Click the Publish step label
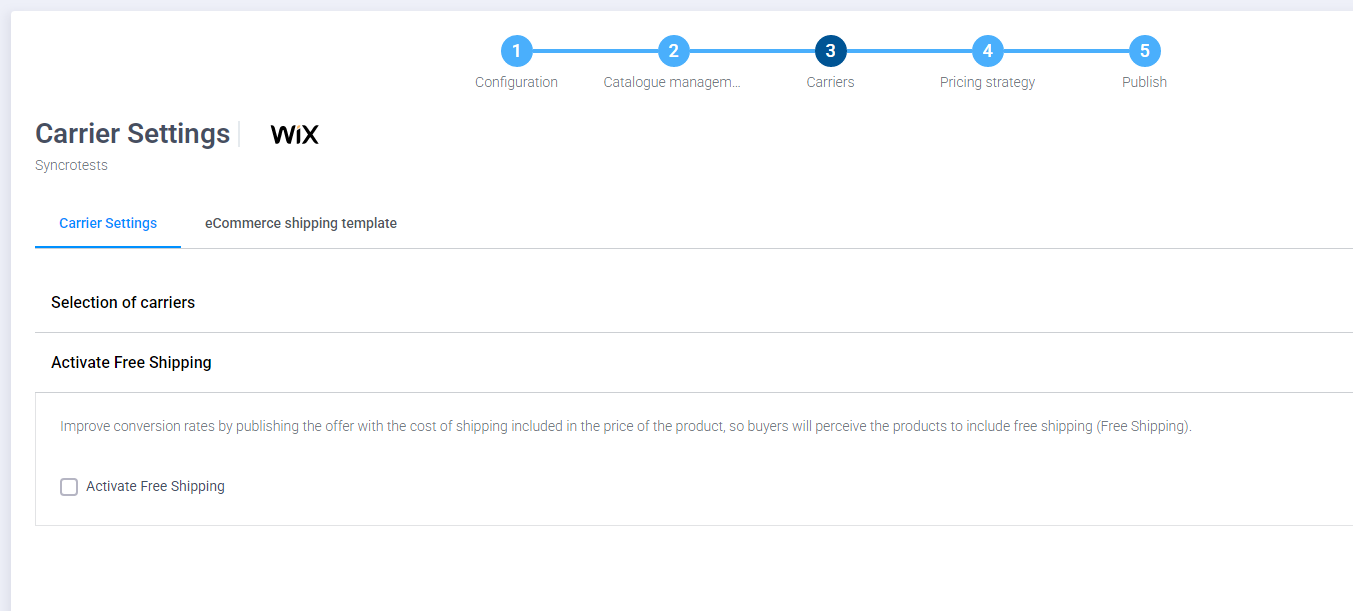Image resolution: width=1353 pixels, height=611 pixels. tap(1144, 82)
